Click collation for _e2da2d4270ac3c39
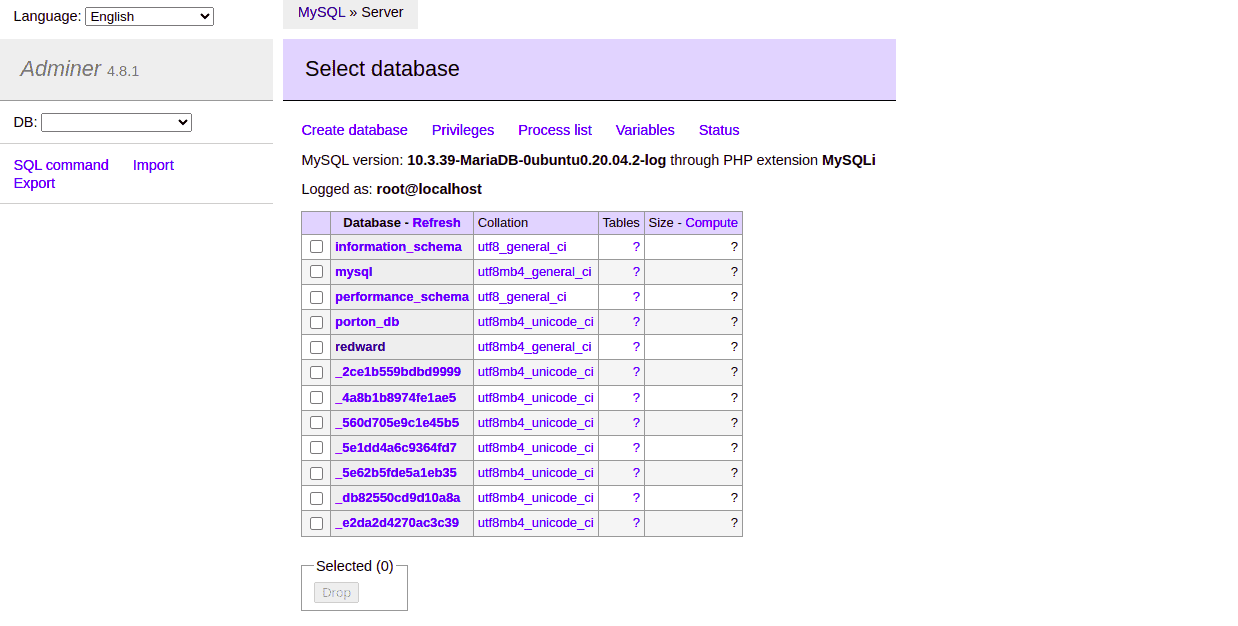The height and width of the screenshot is (626, 1238). pyautogui.click(x=536, y=522)
